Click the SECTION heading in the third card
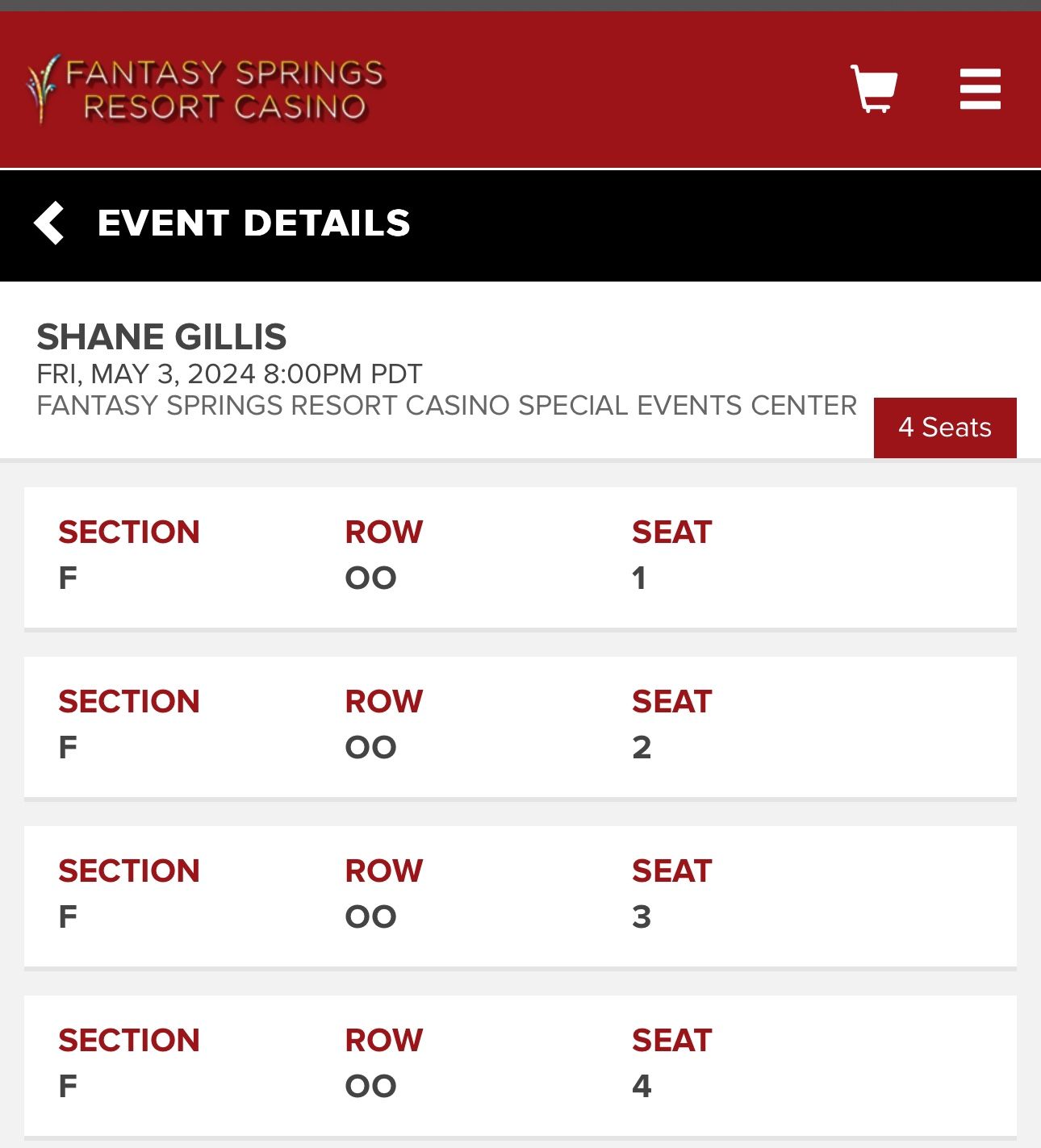The image size is (1041, 1148). tap(128, 871)
